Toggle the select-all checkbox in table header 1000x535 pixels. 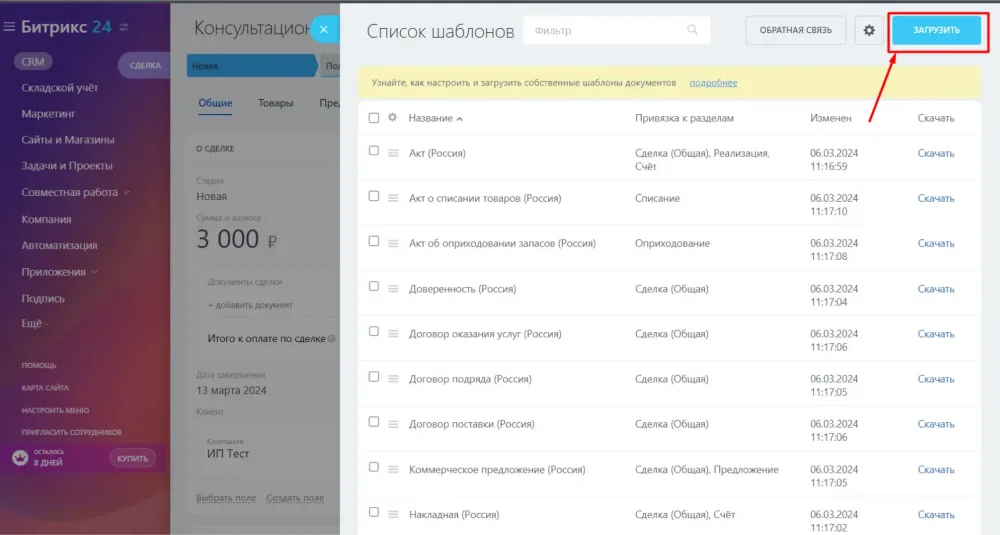(x=374, y=118)
